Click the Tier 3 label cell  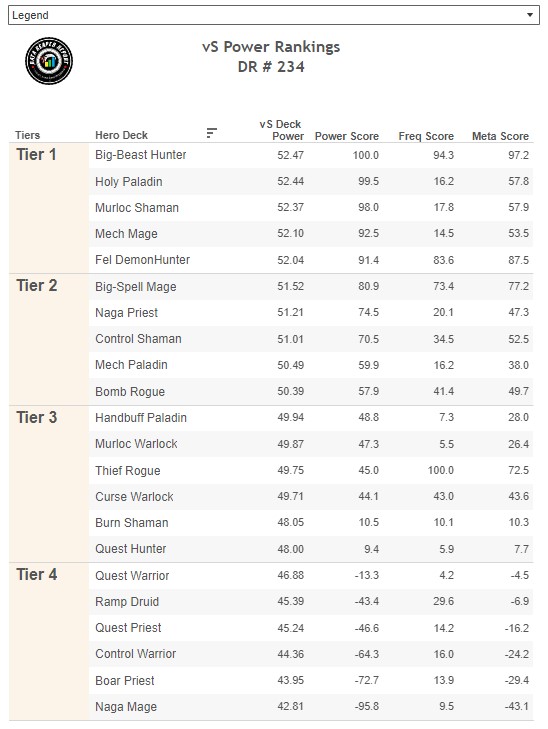(x=49, y=484)
